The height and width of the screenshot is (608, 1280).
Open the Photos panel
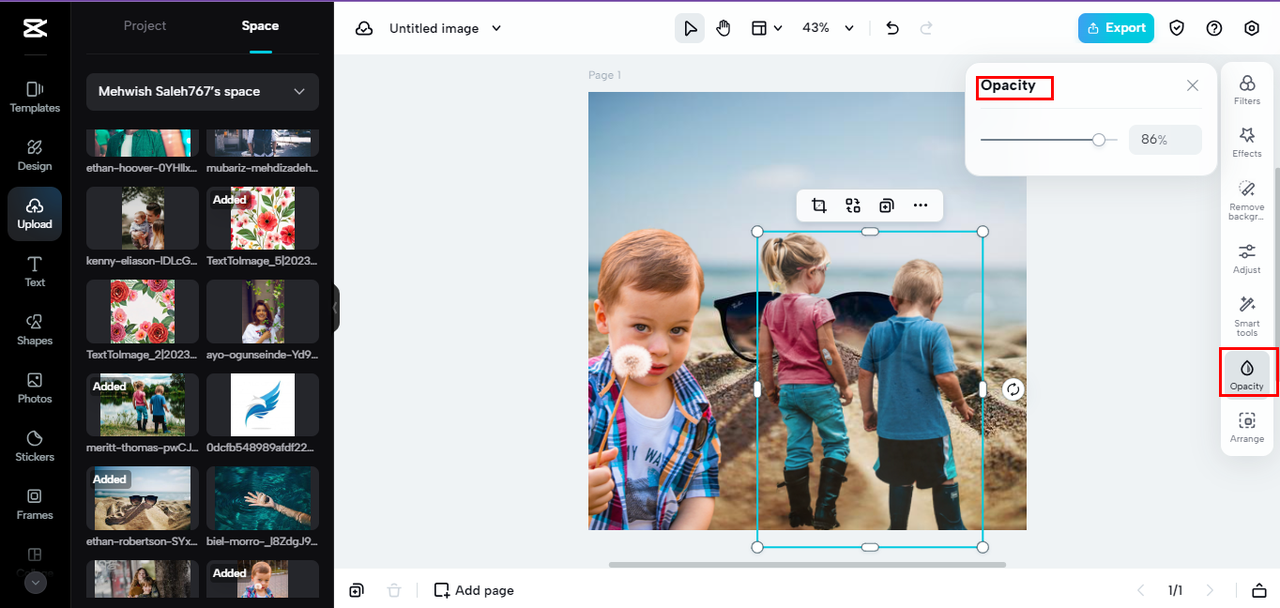click(x=35, y=387)
